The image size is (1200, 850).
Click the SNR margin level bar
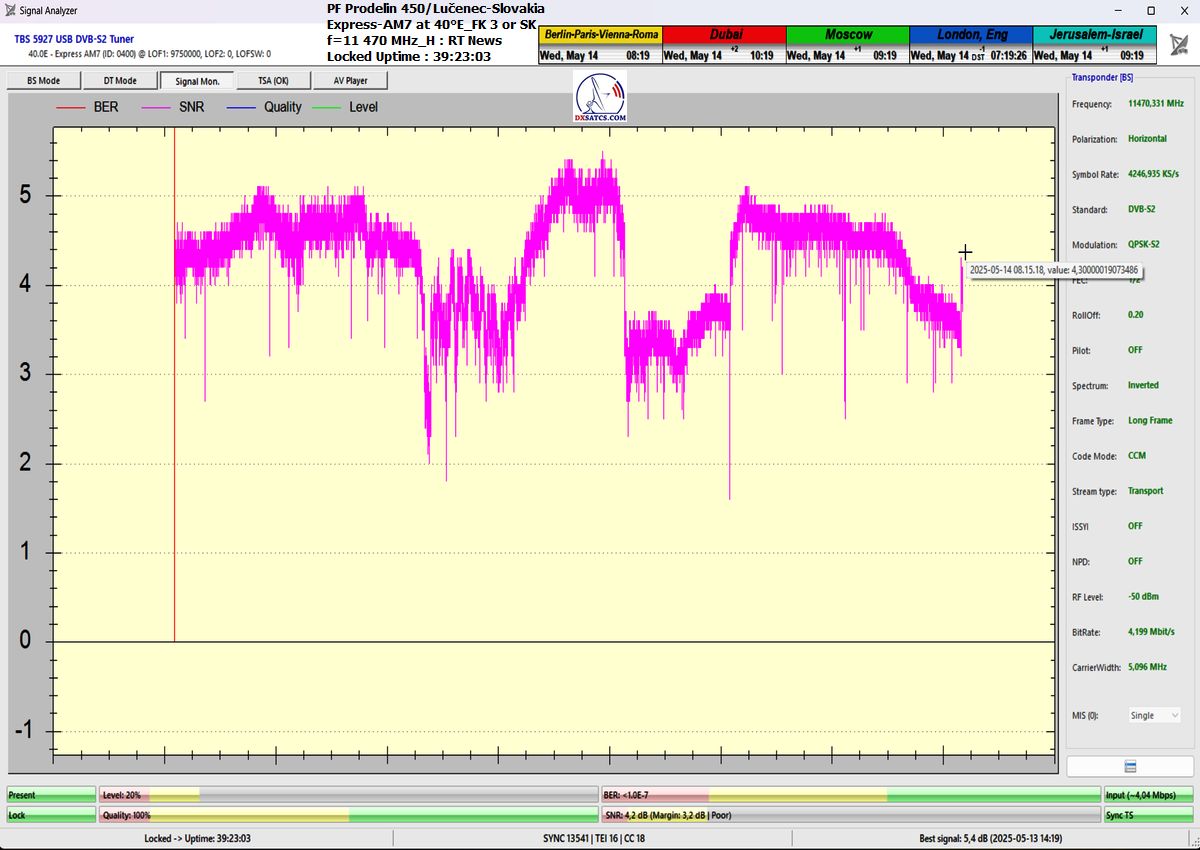tap(850, 815)
